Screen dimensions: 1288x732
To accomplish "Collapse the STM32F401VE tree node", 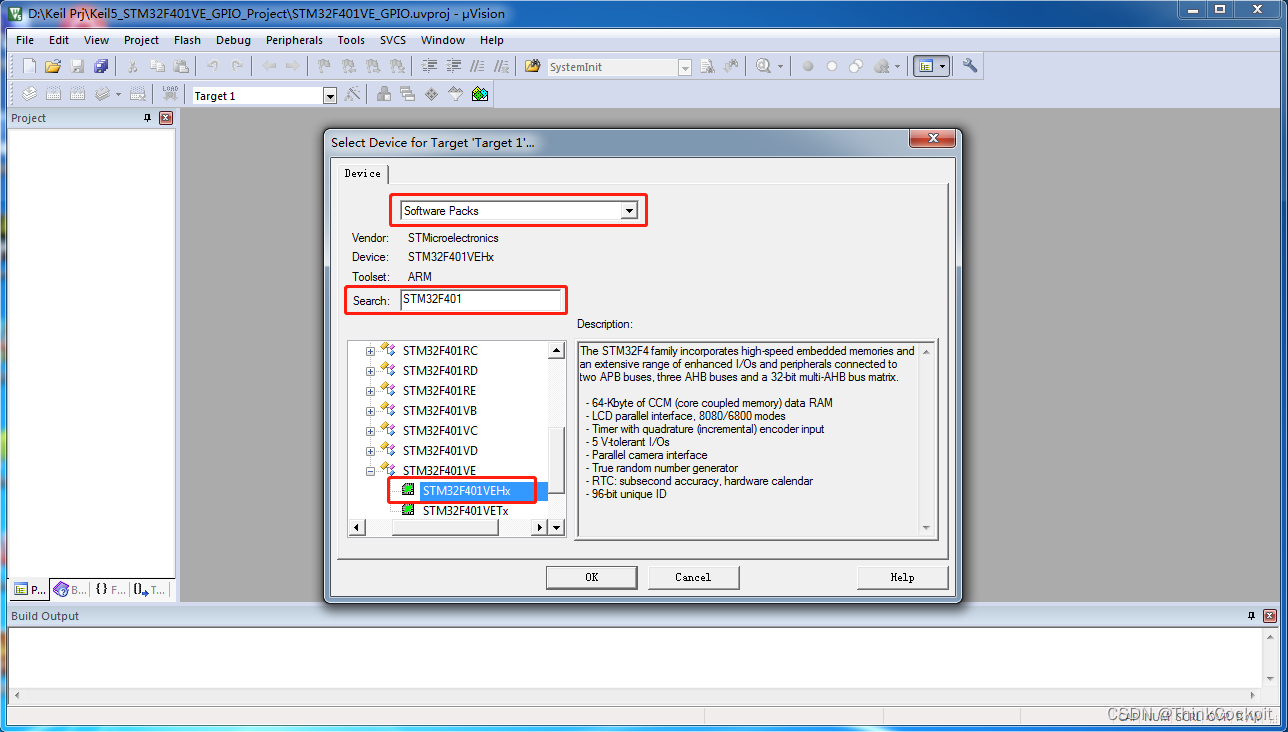I will 370,471.
